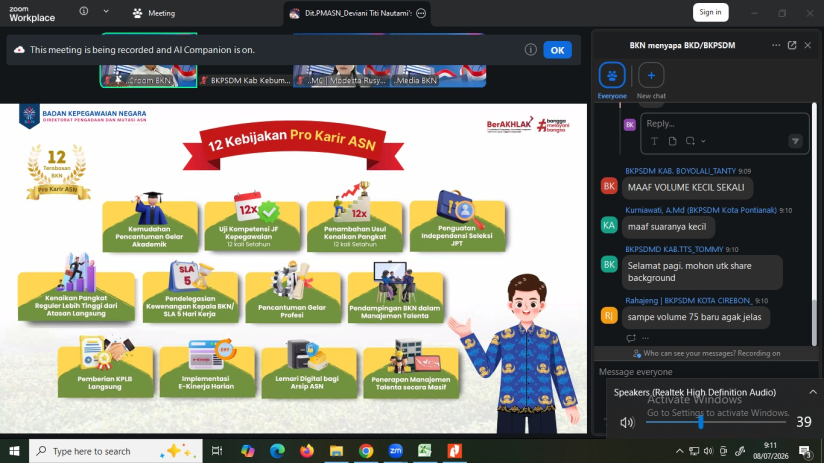Viewport: 824px width, 463px height.
Task: Open Zoom app from the taskbar
Action: [x=396, y=451]
